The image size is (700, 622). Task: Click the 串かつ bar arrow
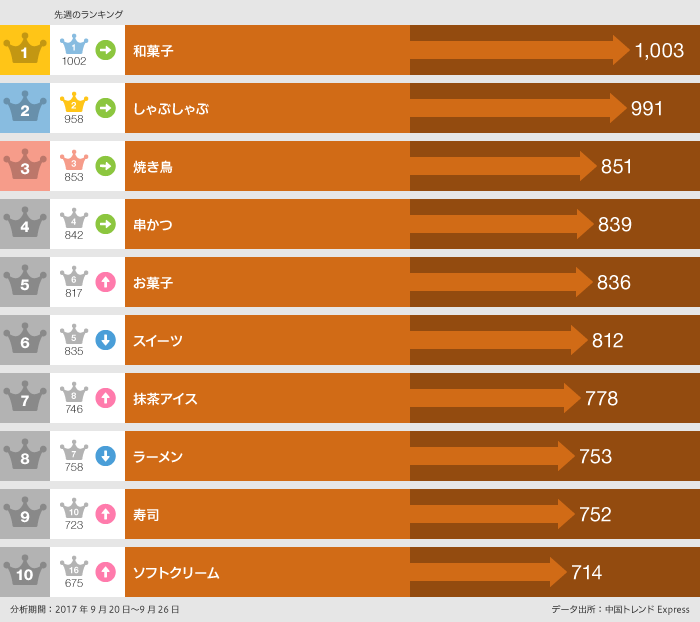tap(502, 224)
